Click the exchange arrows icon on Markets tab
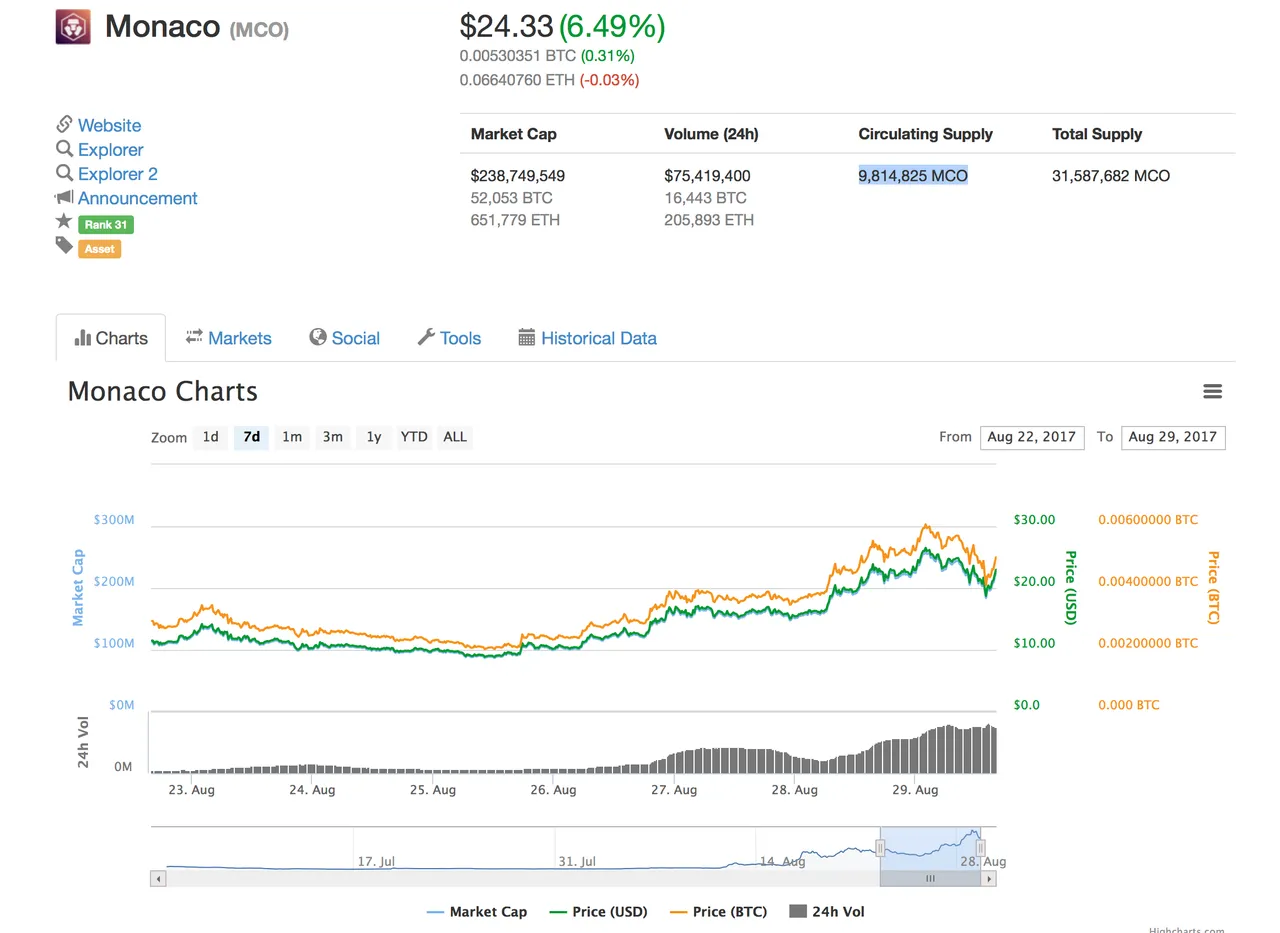 tap(194, 337)
